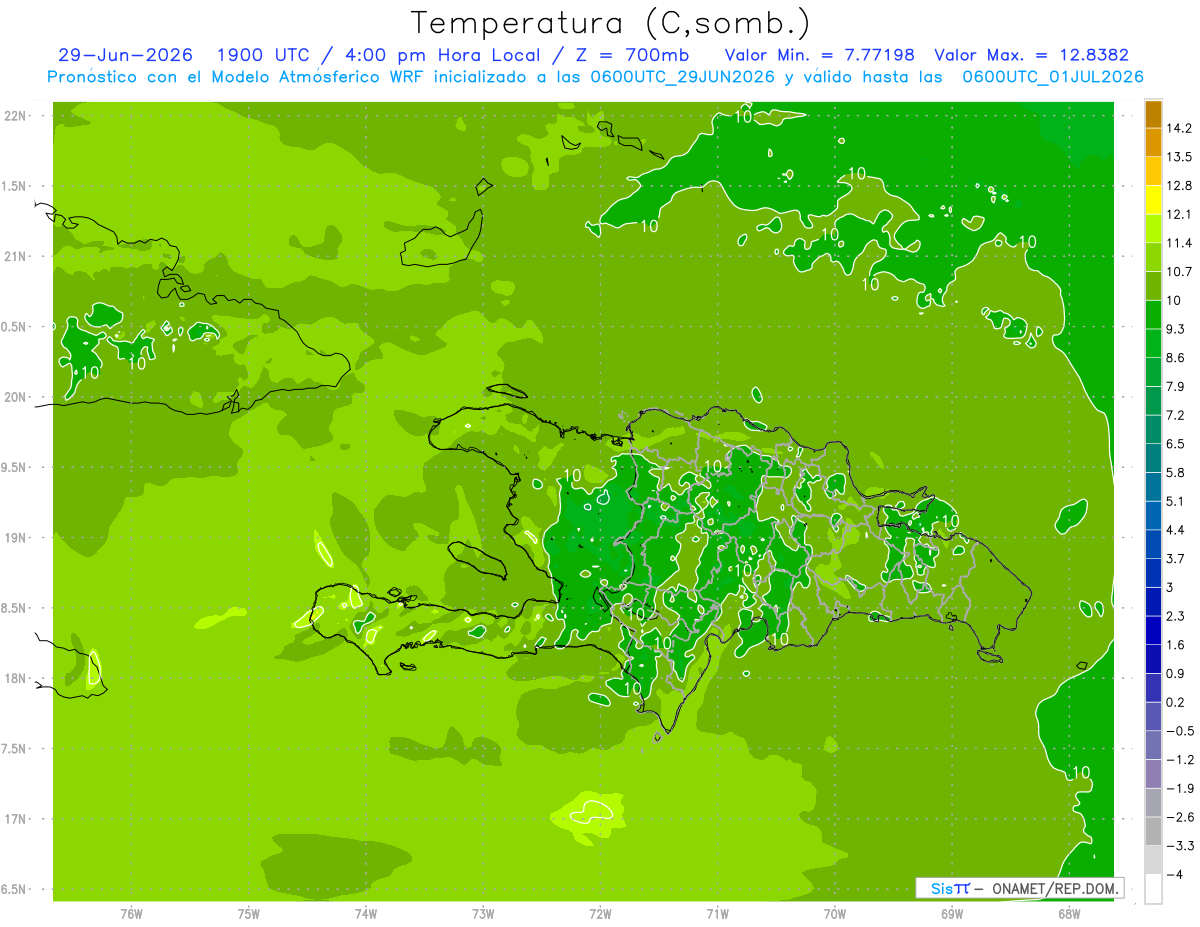Click the "18N" latitude label
Image resolution: width=1200 pixels, height=927 pixels.
pos(17,678)
